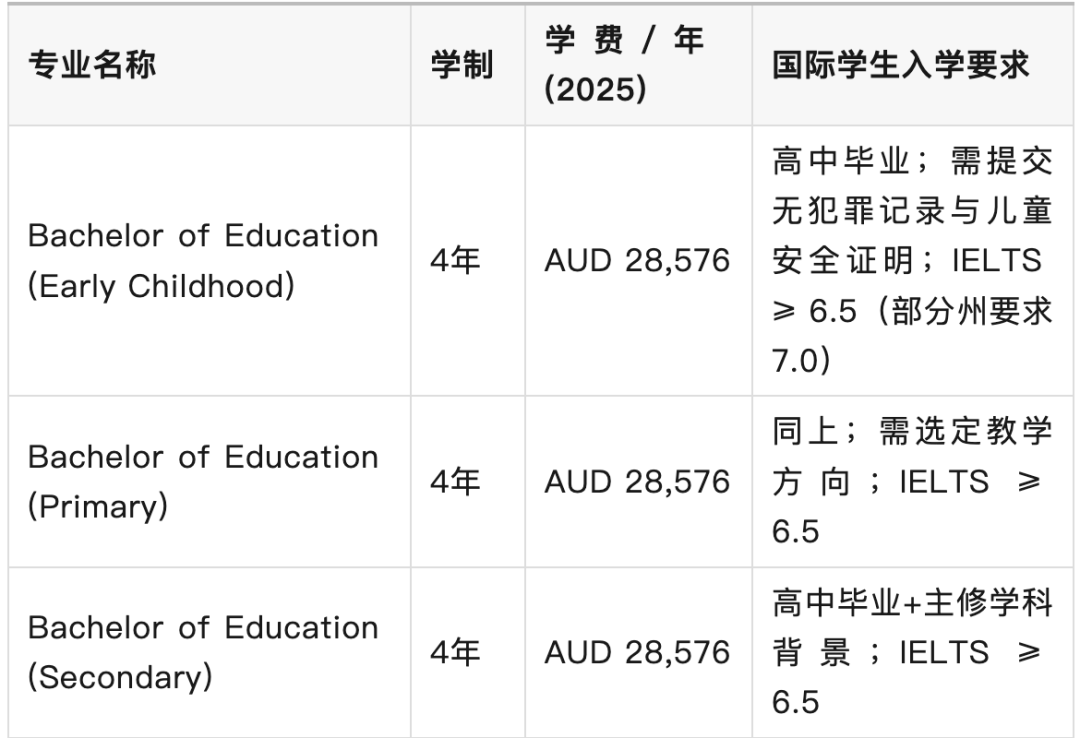1080x738 pixels.
Task: Click the 国际学生入学要求 column header
Action: 900,66
